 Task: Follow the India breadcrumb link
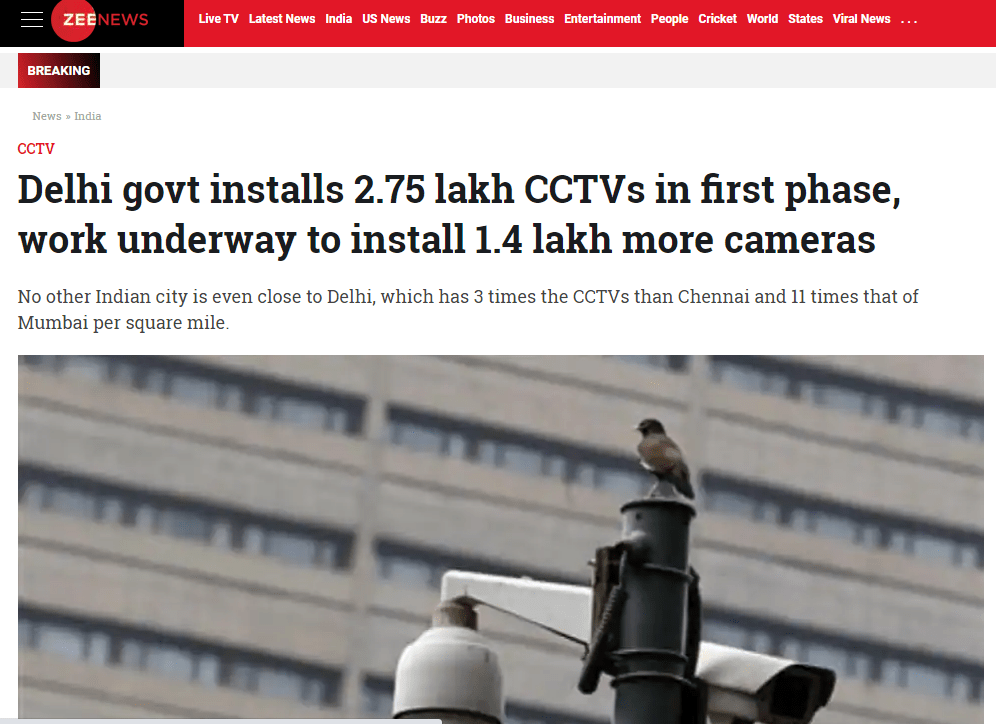[x=88, y=116]
